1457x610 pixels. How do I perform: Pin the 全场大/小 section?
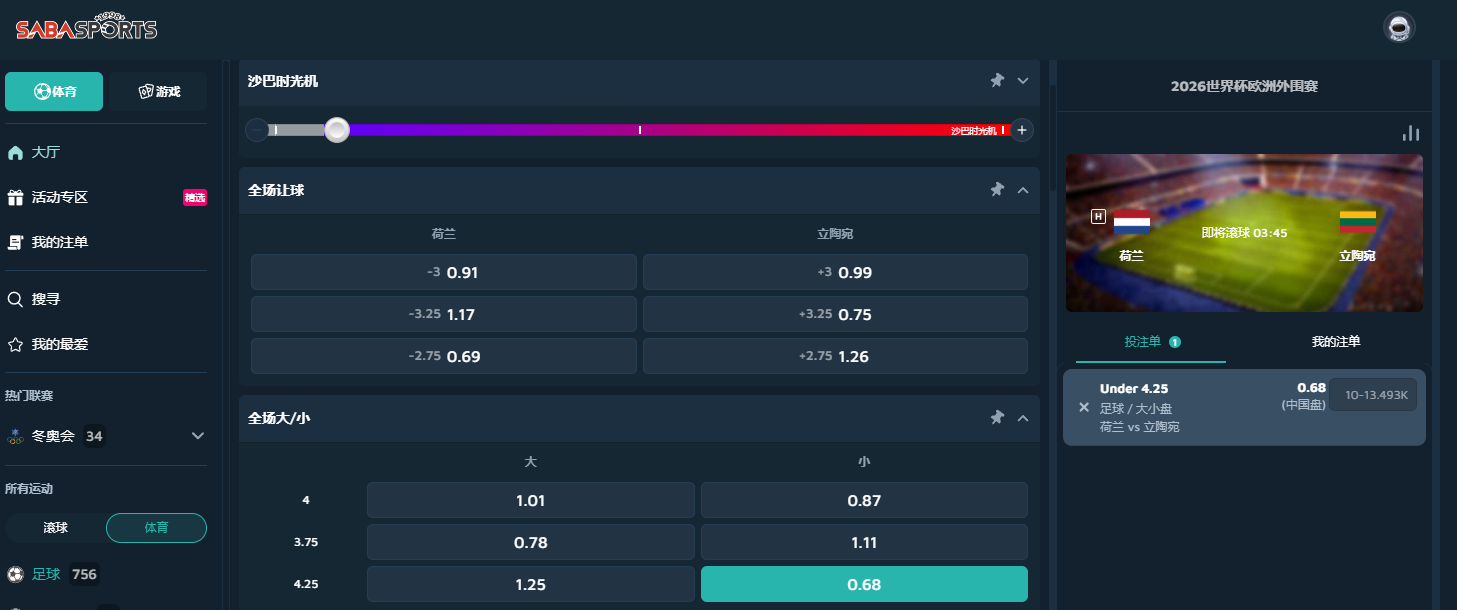(997, 417)
